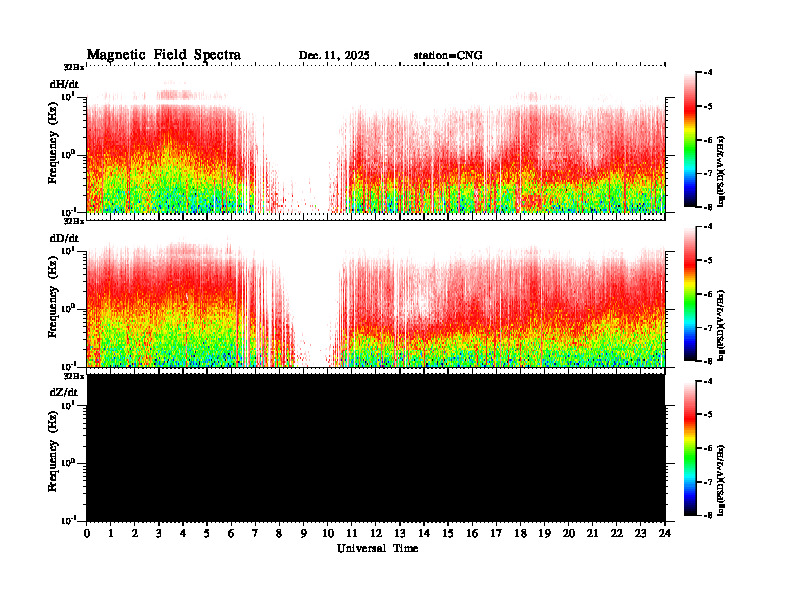Click the "-6" value on dD/dt color bar

click(x=709, y=294)
